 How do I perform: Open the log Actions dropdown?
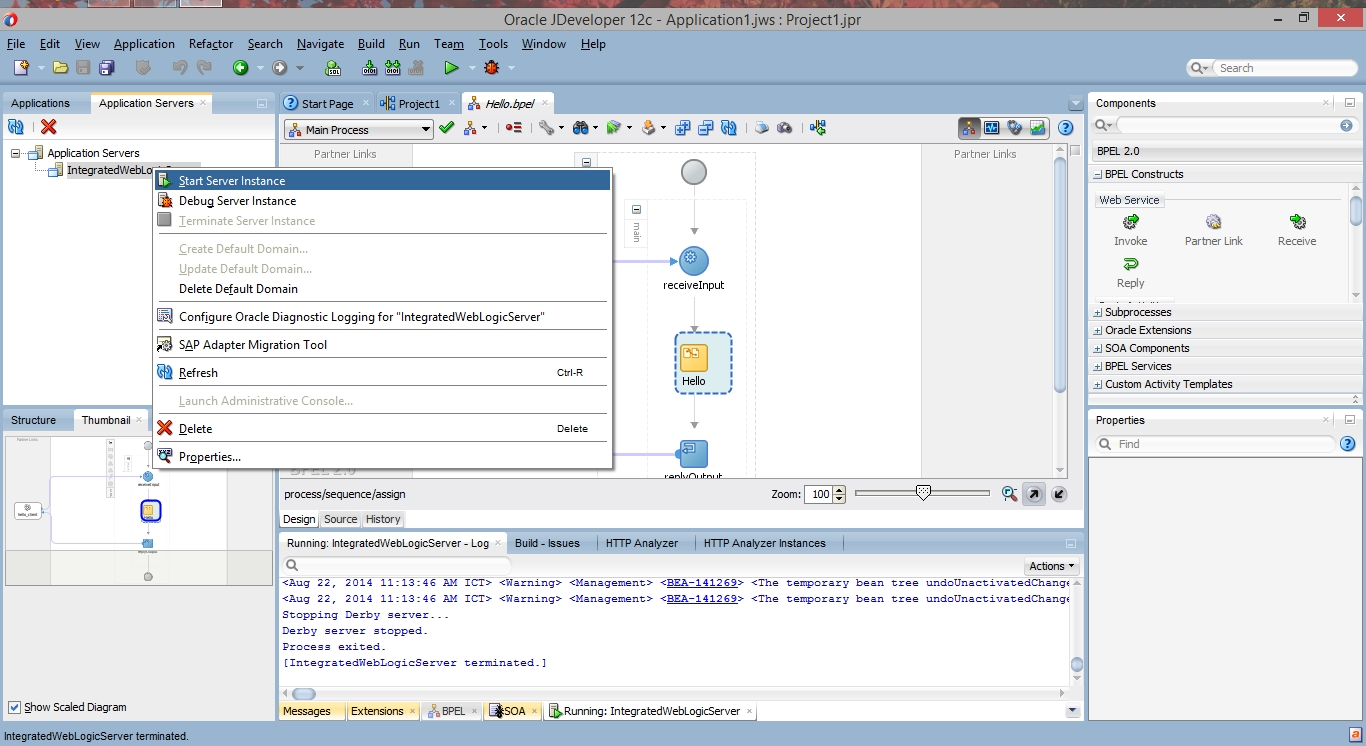click(x=1051, y=566)
